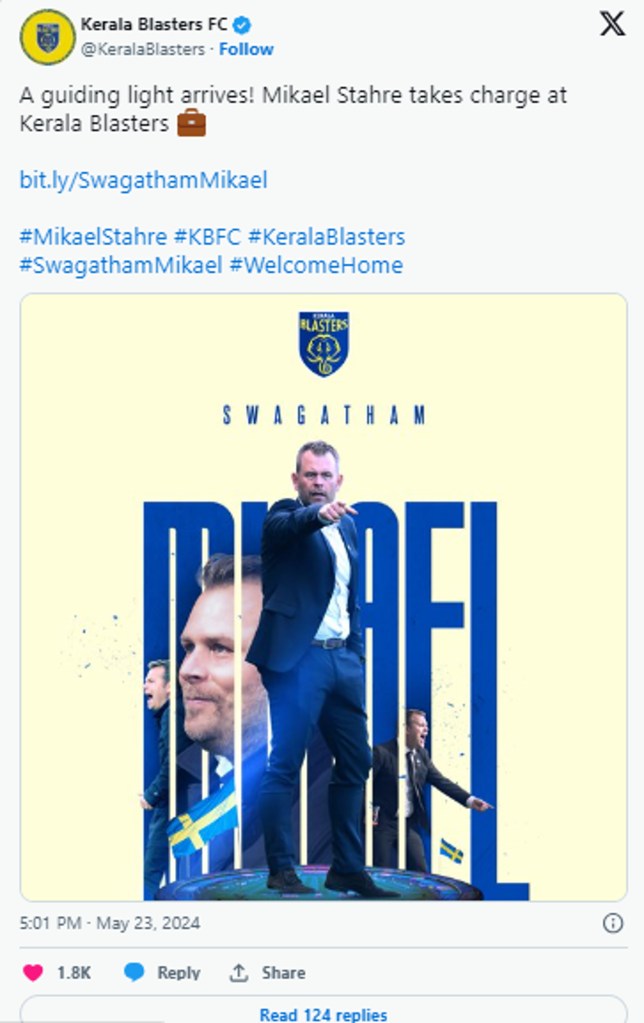The width and height of the screenshot is (644, 1023).
Task: Follow the KeralaBlasters account
Action: [x=246, y=49]
